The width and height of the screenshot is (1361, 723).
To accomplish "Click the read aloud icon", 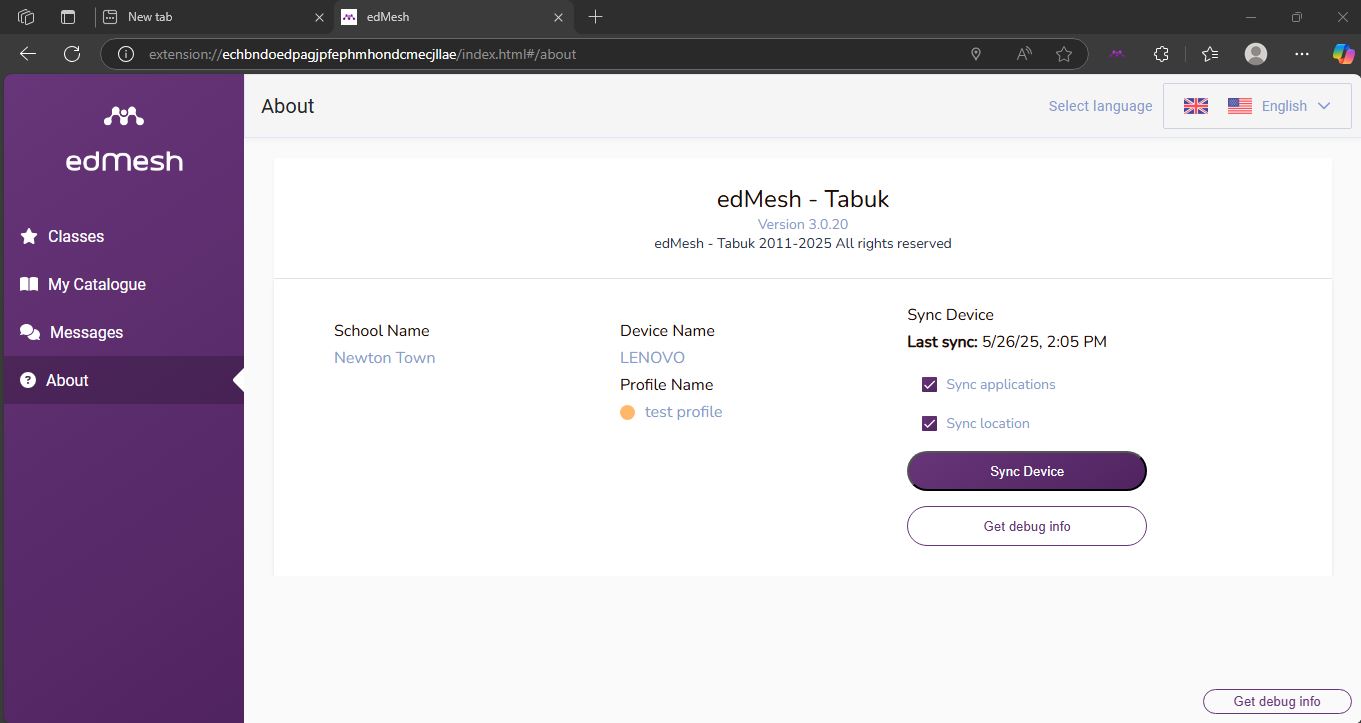I will (x=1024, y=54).
